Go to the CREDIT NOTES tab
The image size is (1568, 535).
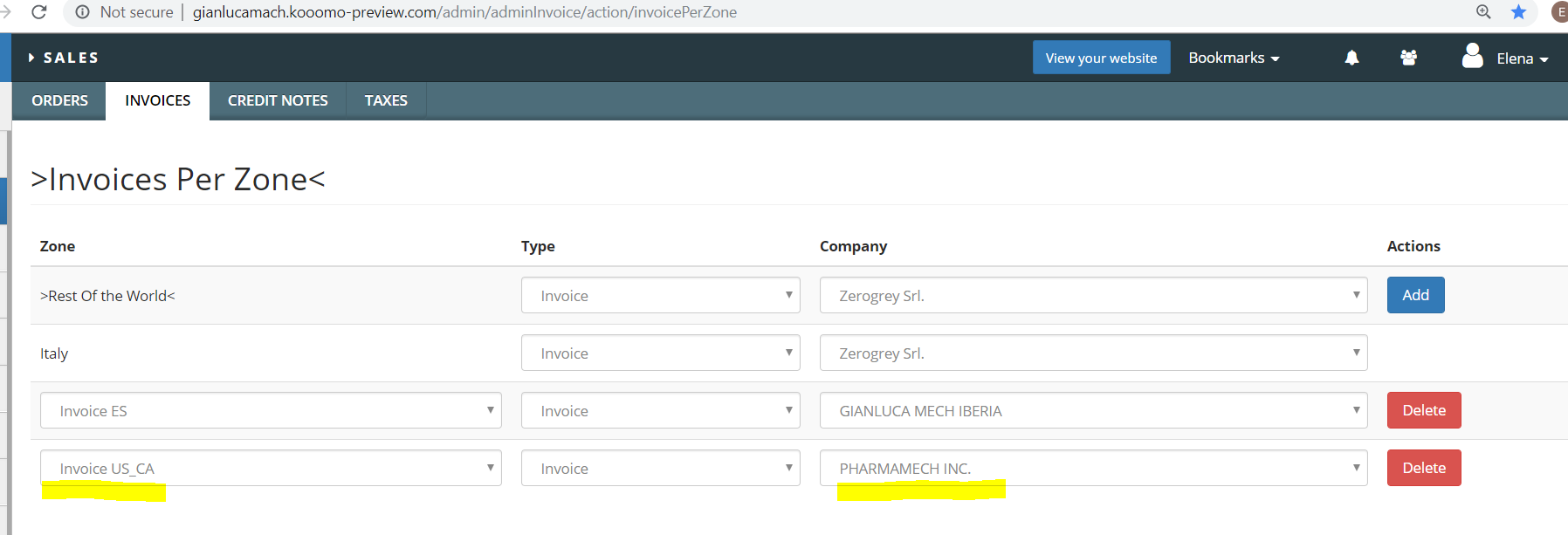[x=278, y=100]
